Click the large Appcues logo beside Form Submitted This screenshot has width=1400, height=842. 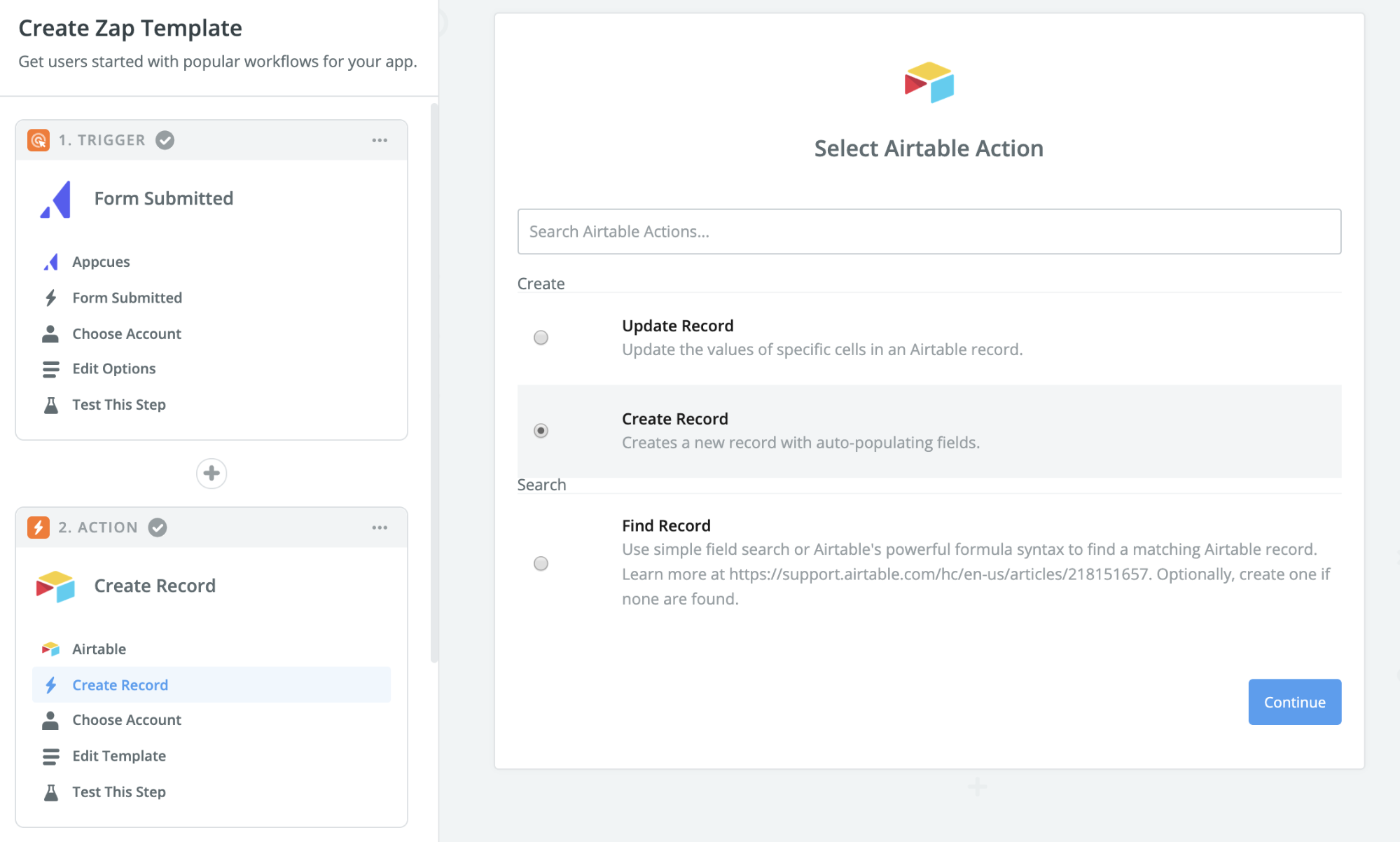tap(56, 199)
